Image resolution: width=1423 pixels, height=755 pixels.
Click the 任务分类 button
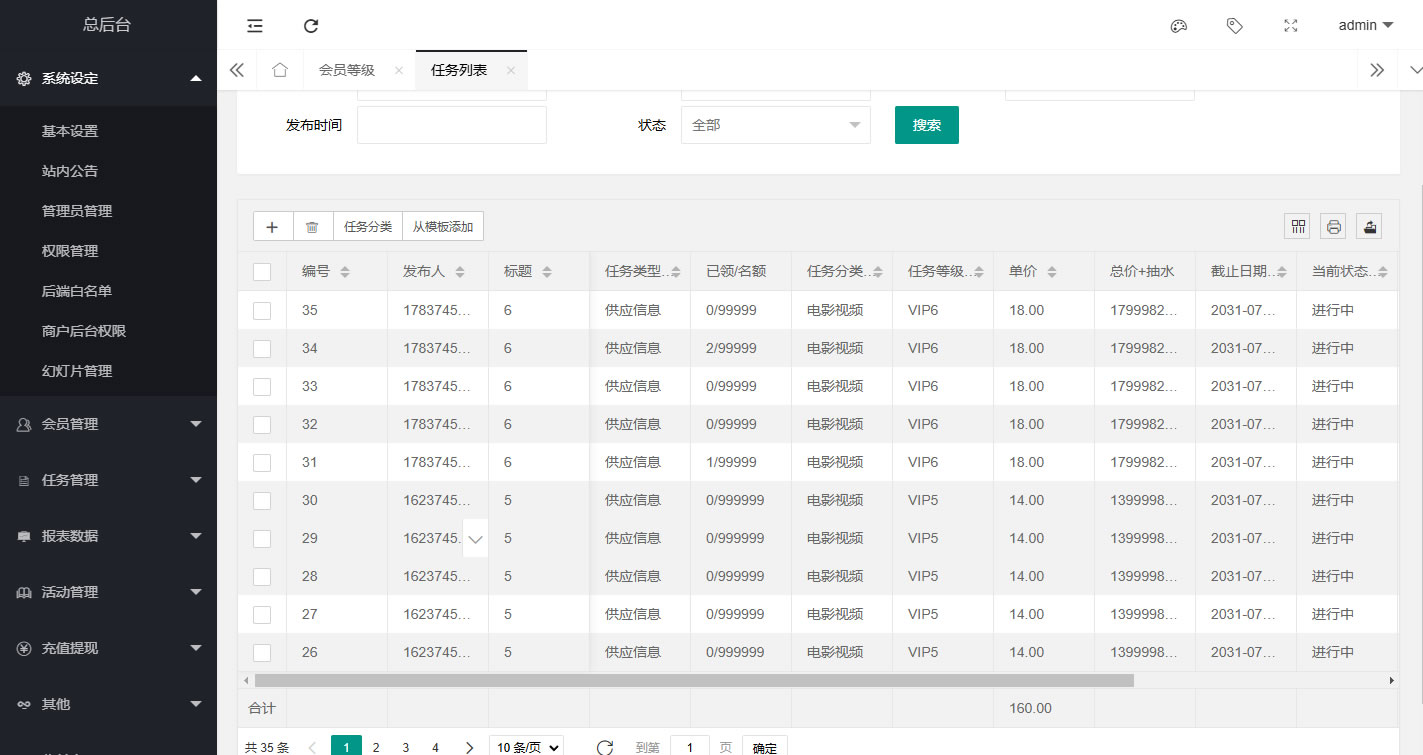coord(368,227)
